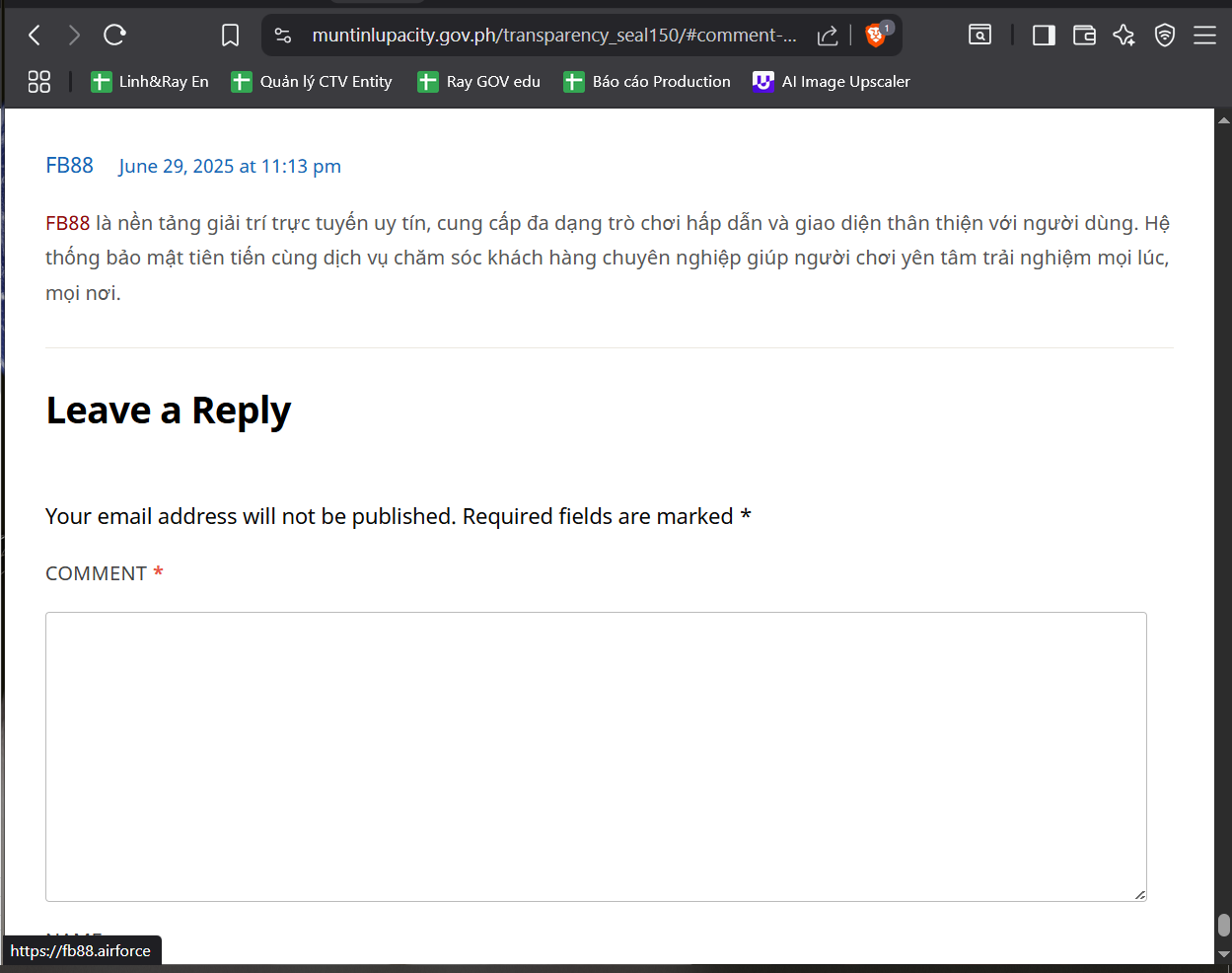Toggle the sidebar panel

1044,36
